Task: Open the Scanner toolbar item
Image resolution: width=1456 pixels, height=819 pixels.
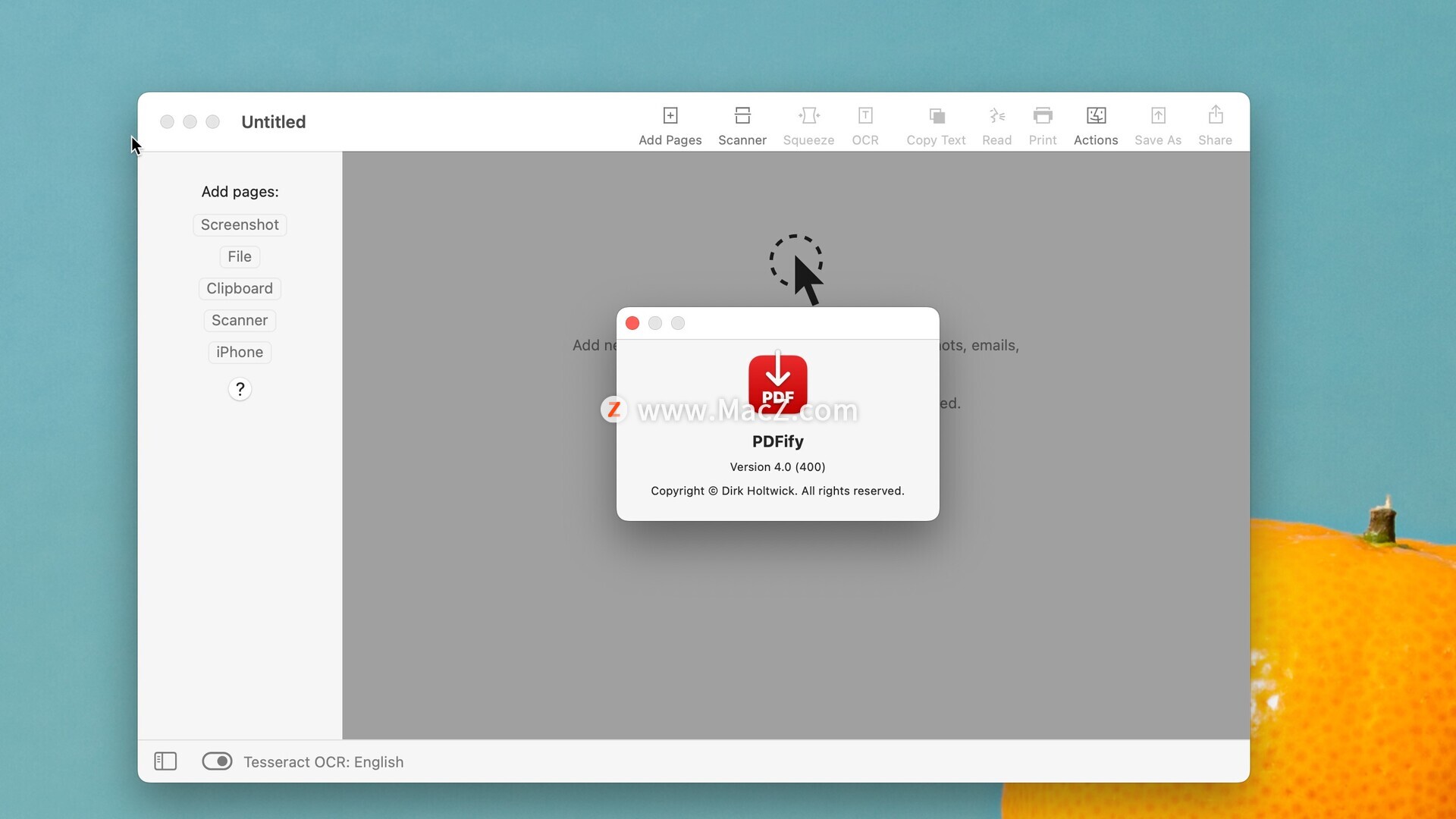Action: tap(742, 125)
